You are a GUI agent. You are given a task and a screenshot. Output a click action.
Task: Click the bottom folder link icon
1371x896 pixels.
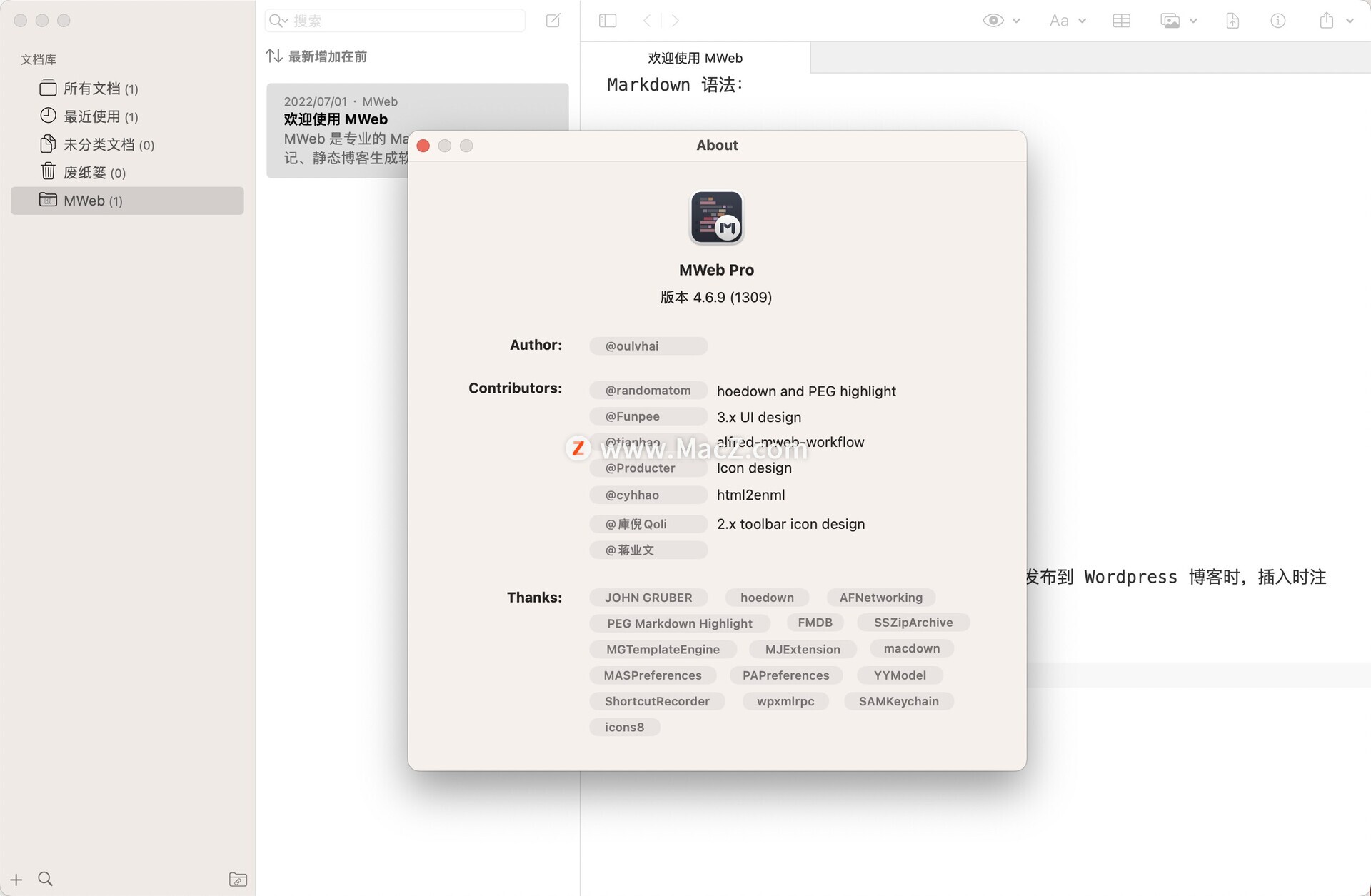238,880
